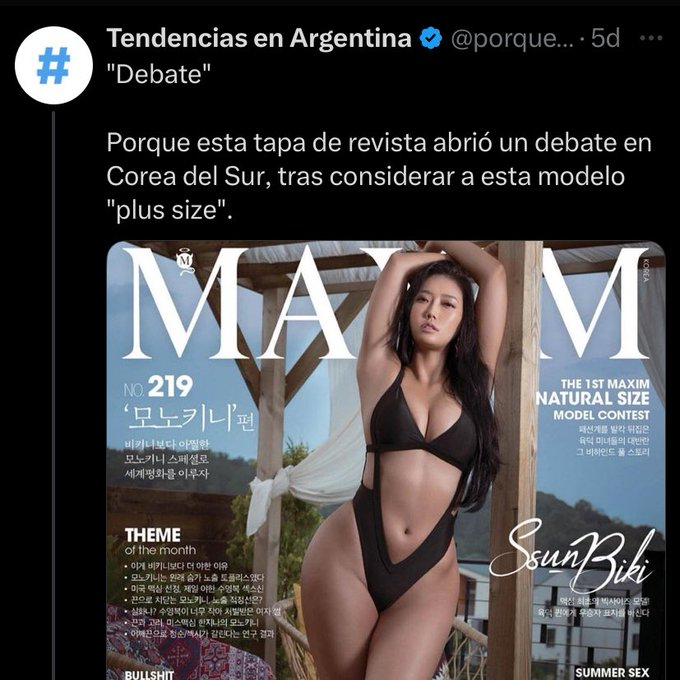Click the "Debate" text line
Viewport: 680px width, 680px height.
[159, 74]
